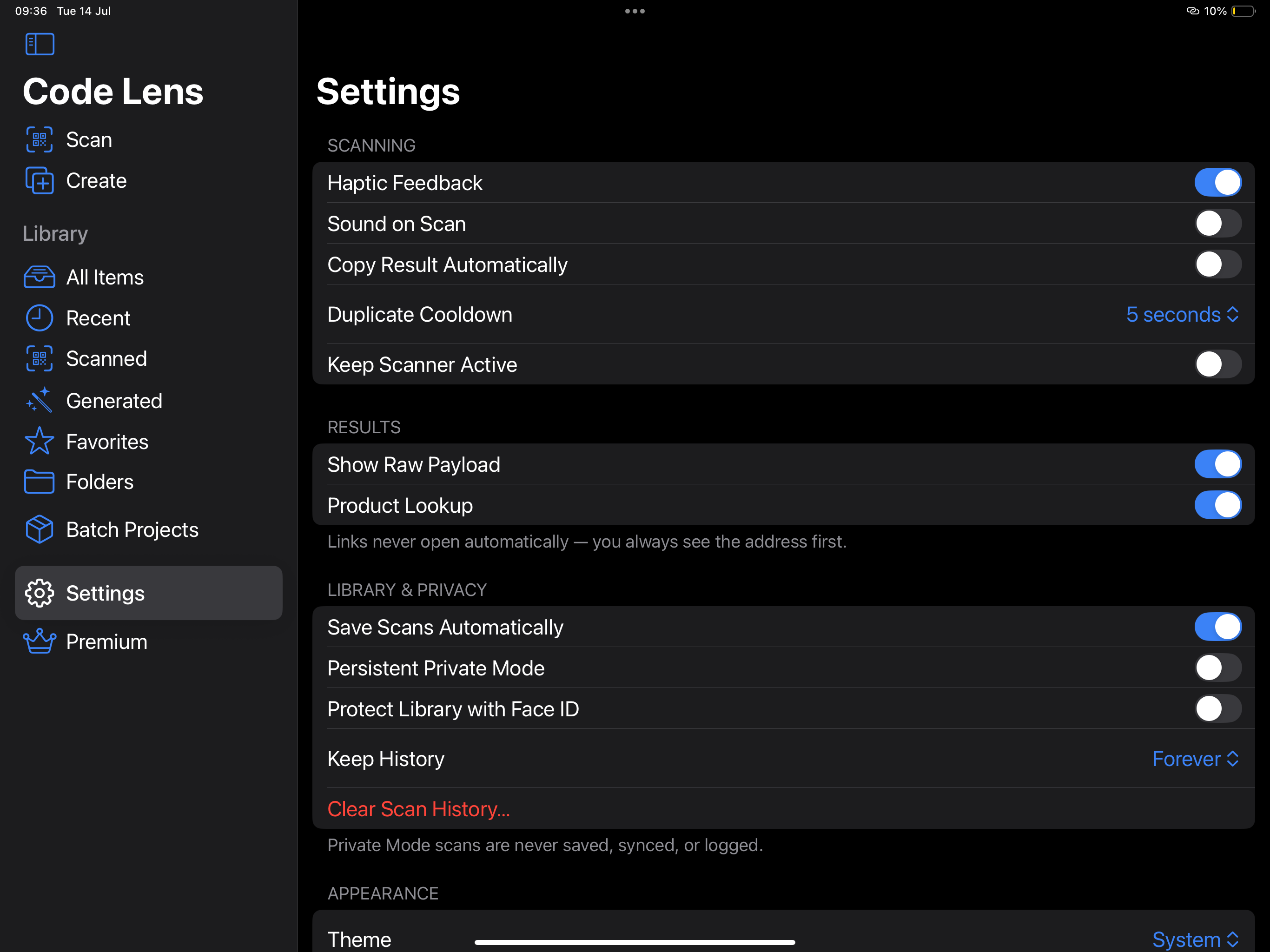
Task: Click the Favorites star icon
Action: pos(39,441)
